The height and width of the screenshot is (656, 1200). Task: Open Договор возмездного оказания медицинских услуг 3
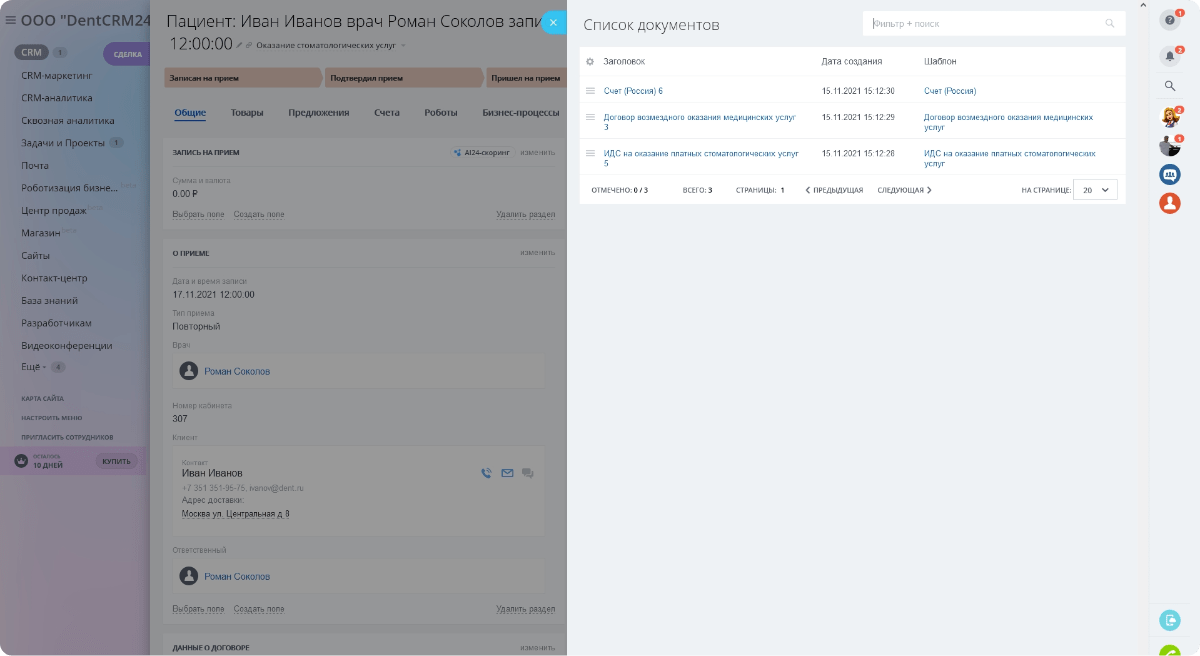(x=699, y=117)
